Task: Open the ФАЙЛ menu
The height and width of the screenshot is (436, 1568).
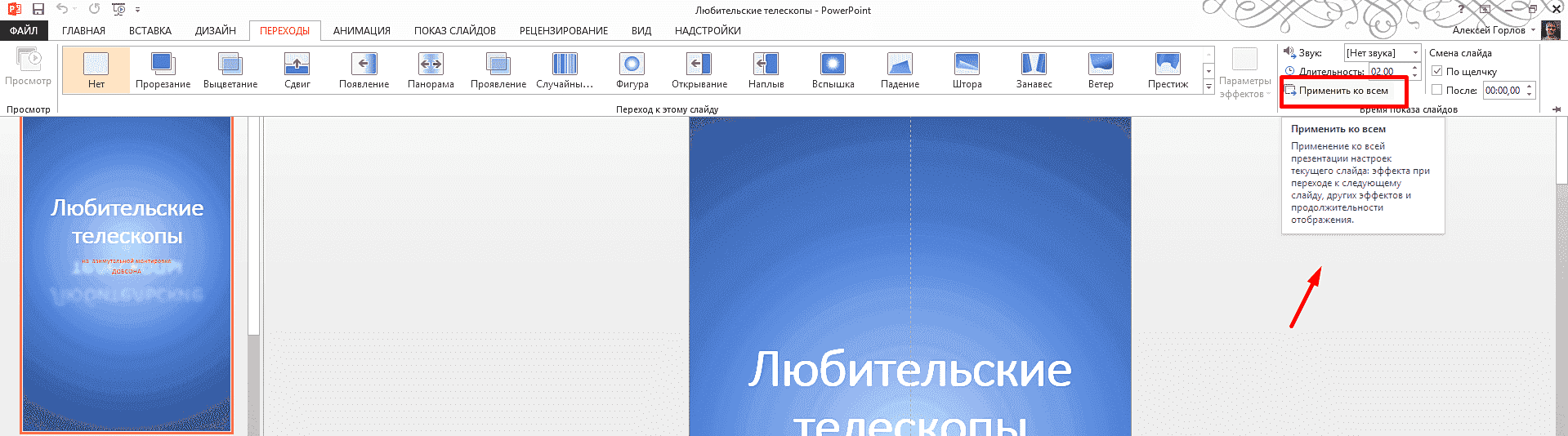Action: [x=24, y=31]
